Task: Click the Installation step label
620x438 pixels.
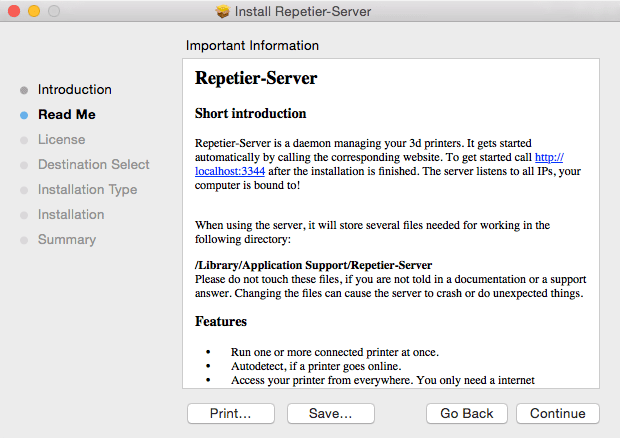Action: point(71,215)
